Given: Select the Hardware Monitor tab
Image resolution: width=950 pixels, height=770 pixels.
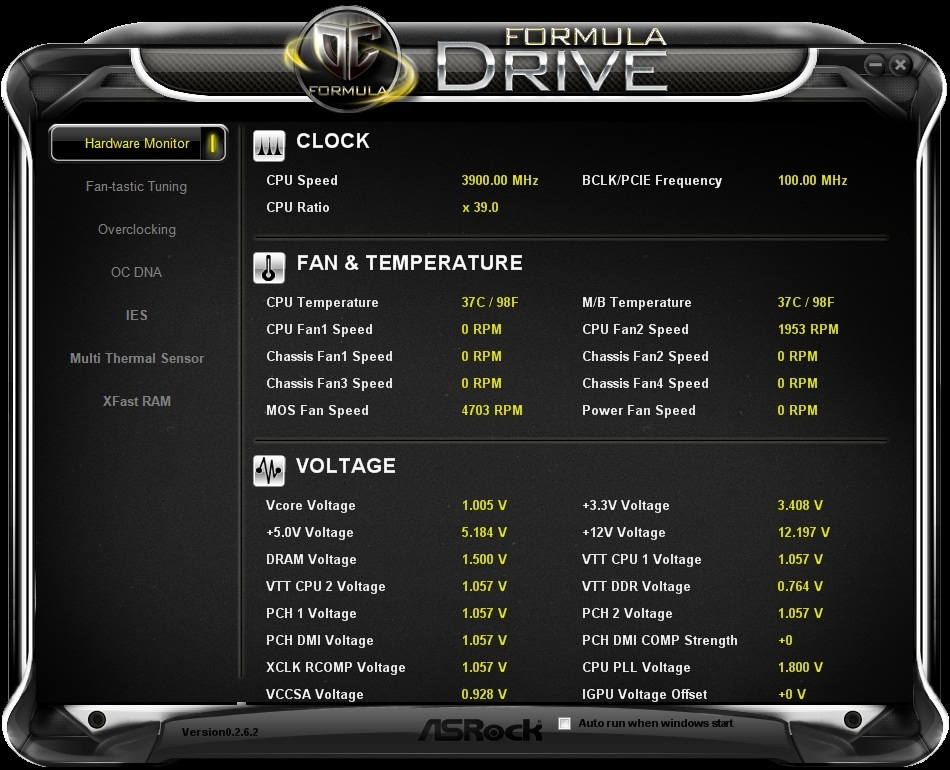Looking at the screenshot, I should tap(138, 144).
